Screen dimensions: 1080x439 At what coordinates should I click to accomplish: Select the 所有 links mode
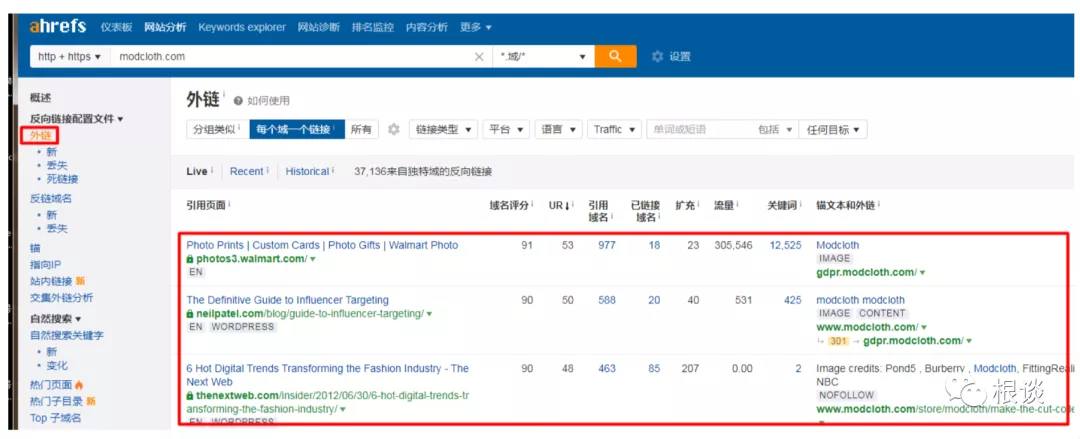click(x=361, y=129)
